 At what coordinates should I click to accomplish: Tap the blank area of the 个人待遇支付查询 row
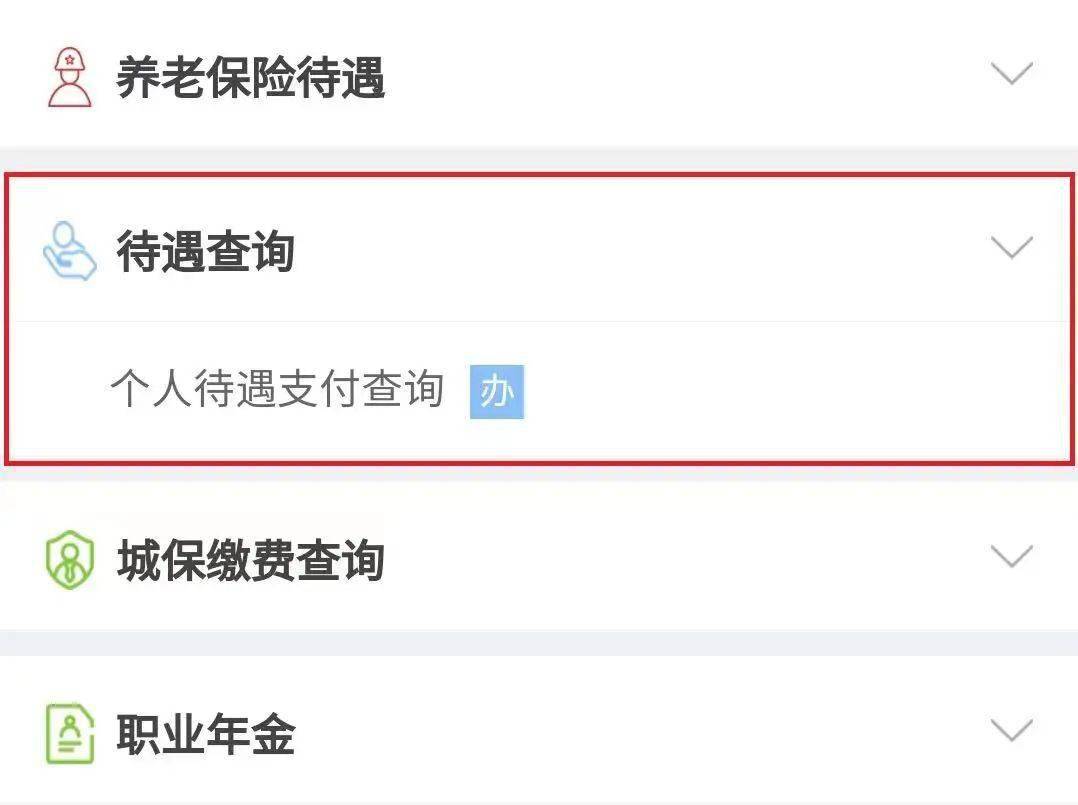pos(791,392)
